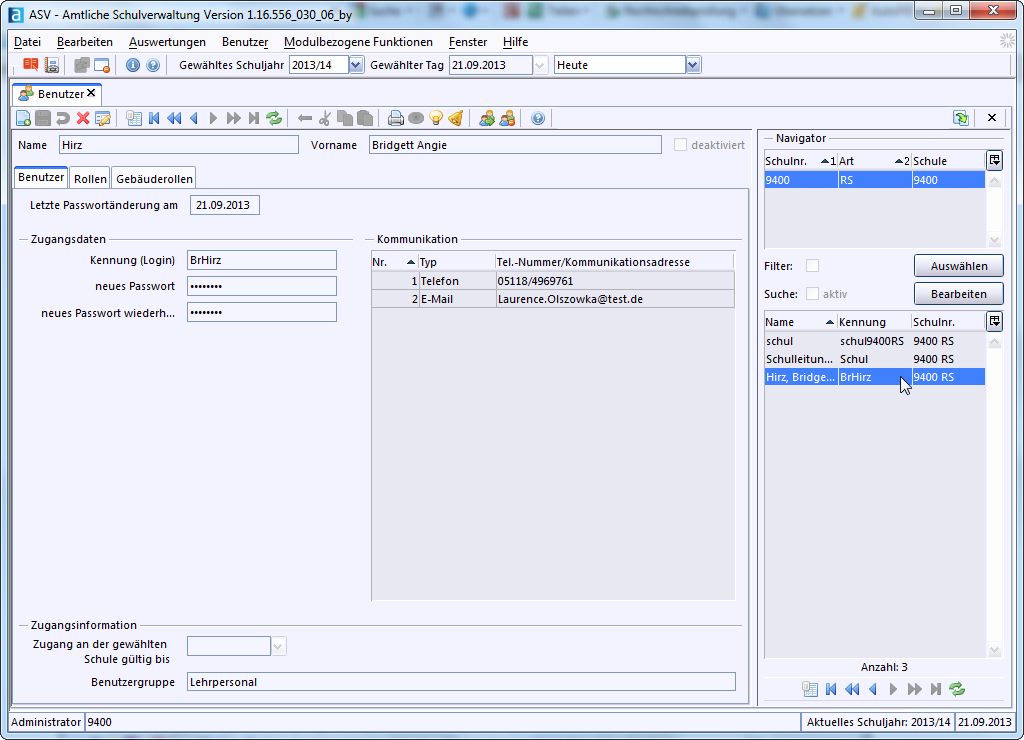Click the Benutzergruppe field
Viewport: 1024px width, 740px height.
461,682
